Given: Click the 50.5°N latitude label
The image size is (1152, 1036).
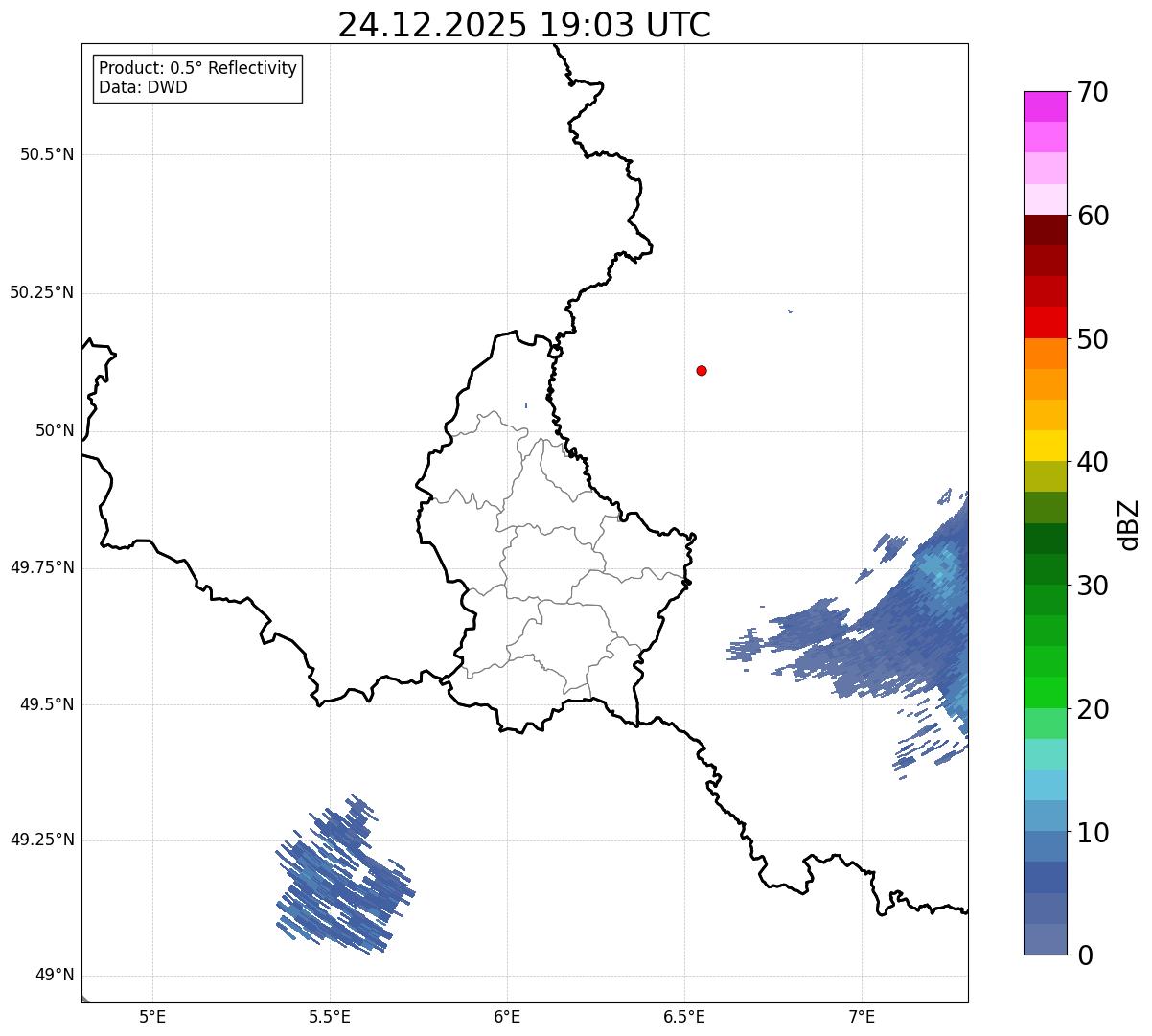Looking at the screenshot, I should (47, 154).
